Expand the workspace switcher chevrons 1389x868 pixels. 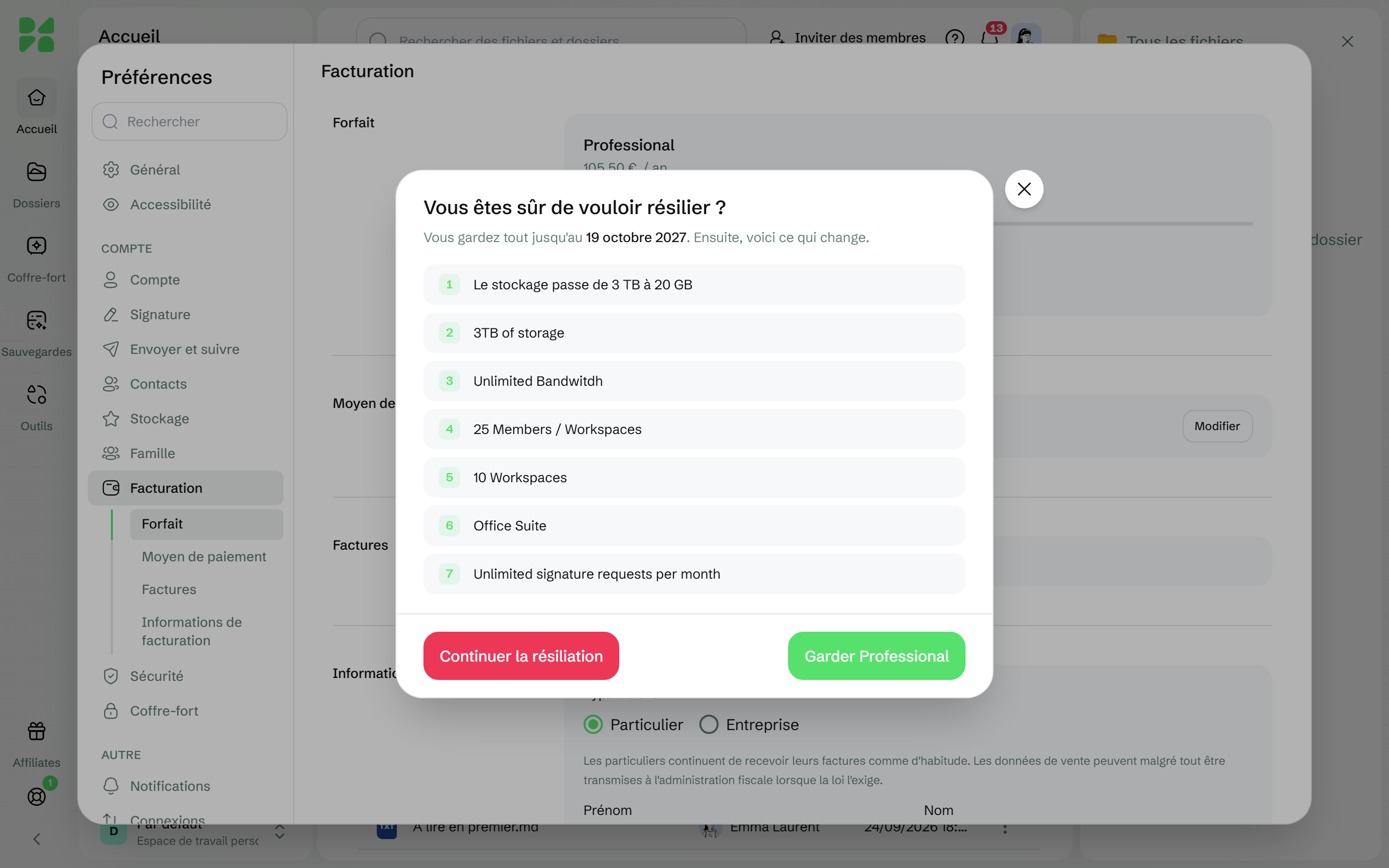[280, 832]
